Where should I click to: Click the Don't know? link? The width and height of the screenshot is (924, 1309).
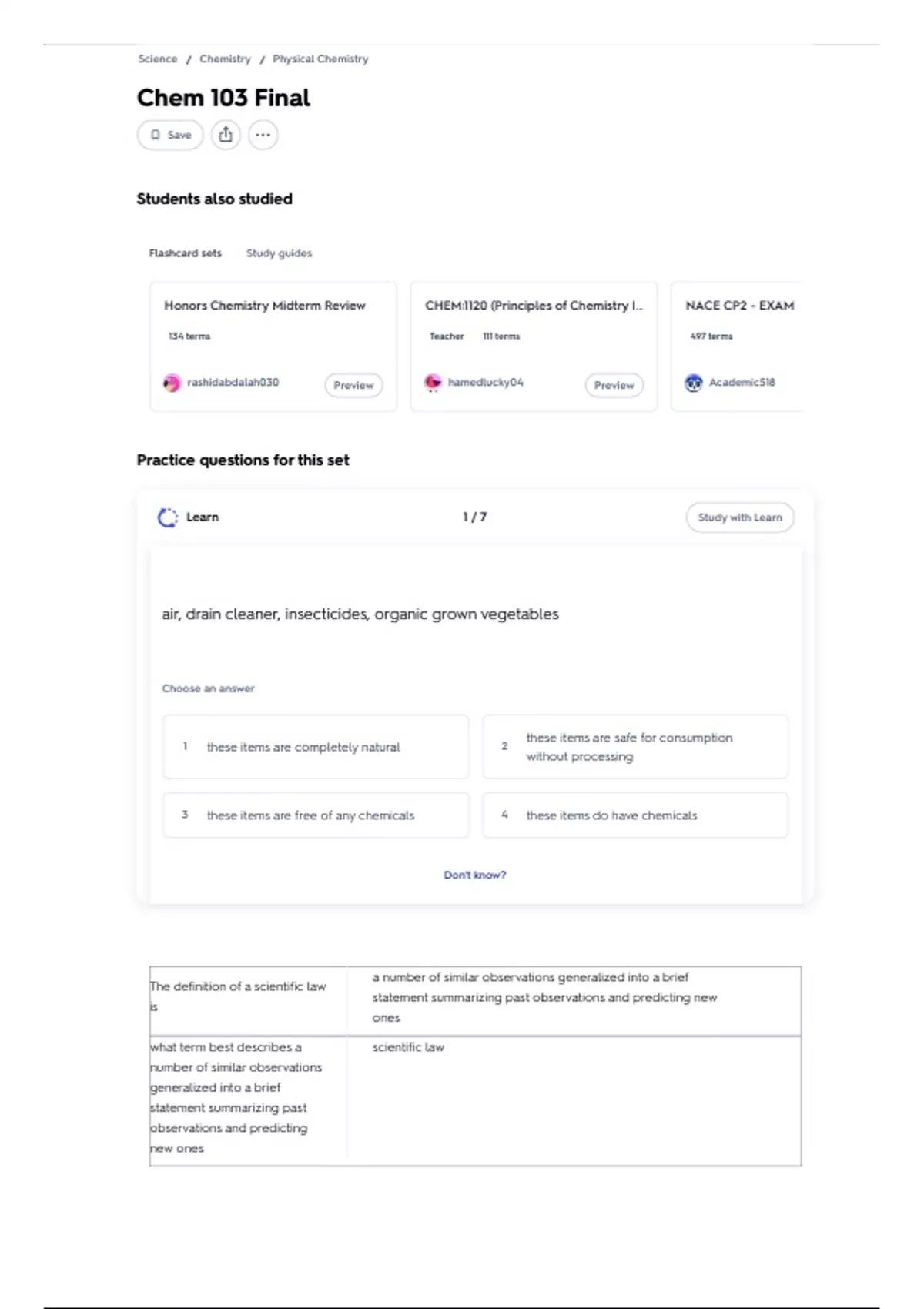475,875
